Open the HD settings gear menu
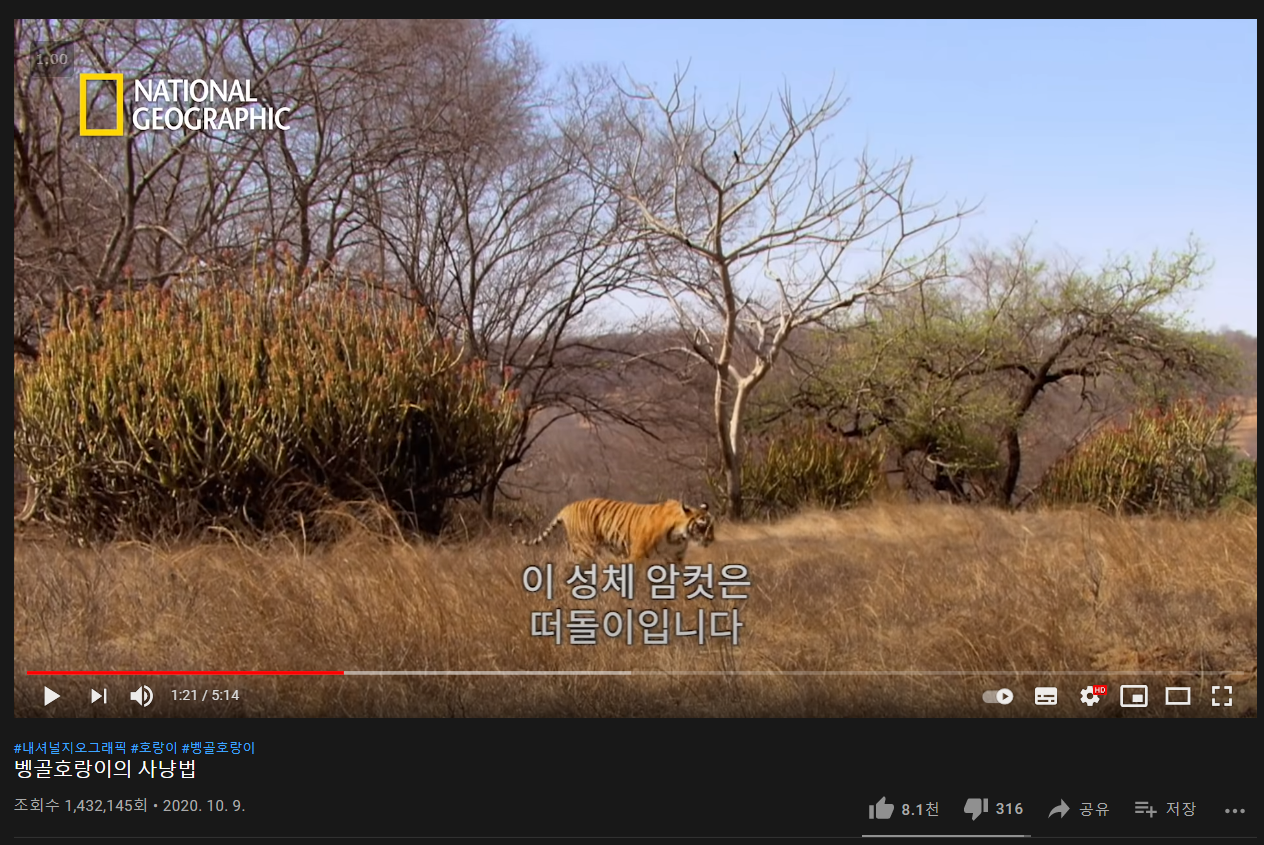Image resolution: width=1264 pixels, height=845 pixels. point(1092,696)
